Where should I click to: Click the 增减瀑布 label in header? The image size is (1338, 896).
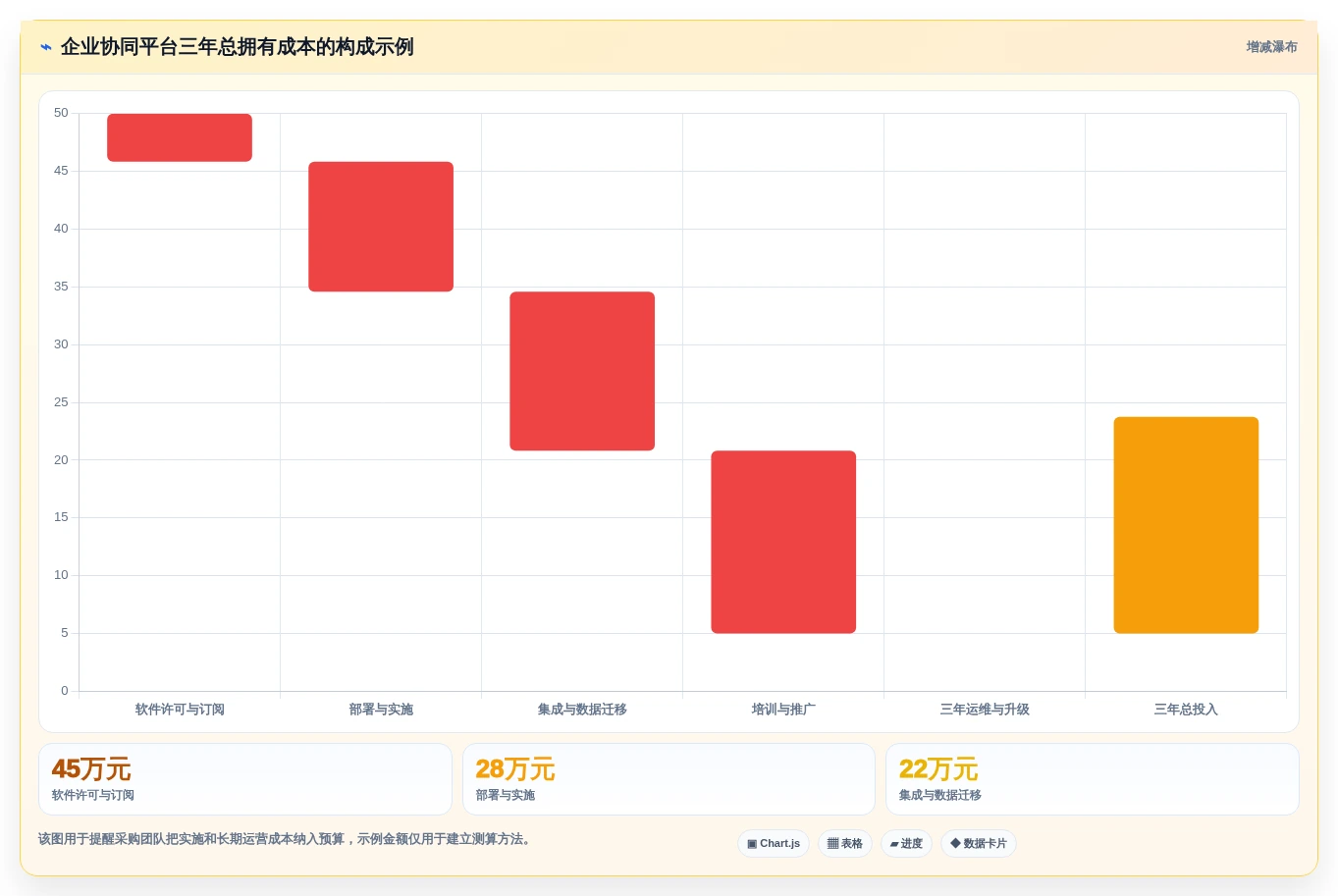(x=1271, y=47)
